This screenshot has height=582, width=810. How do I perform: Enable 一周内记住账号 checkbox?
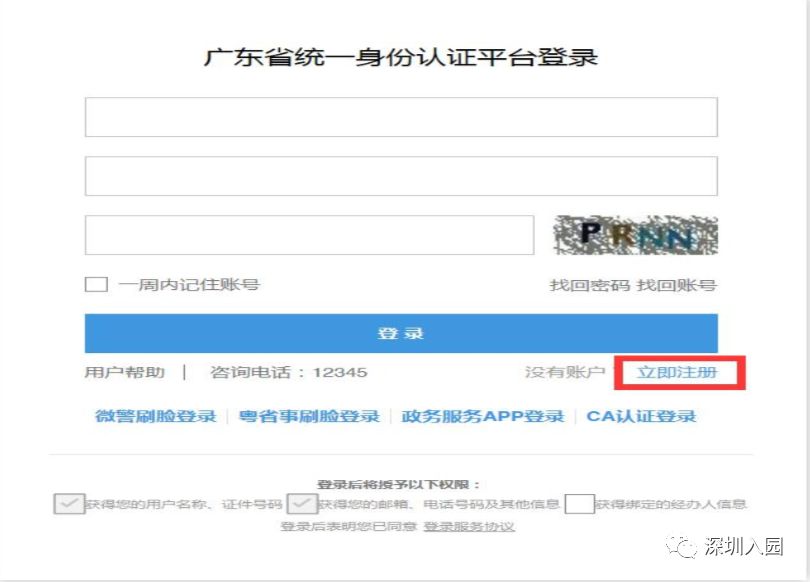pyautogui.click(x=95, y=284)
